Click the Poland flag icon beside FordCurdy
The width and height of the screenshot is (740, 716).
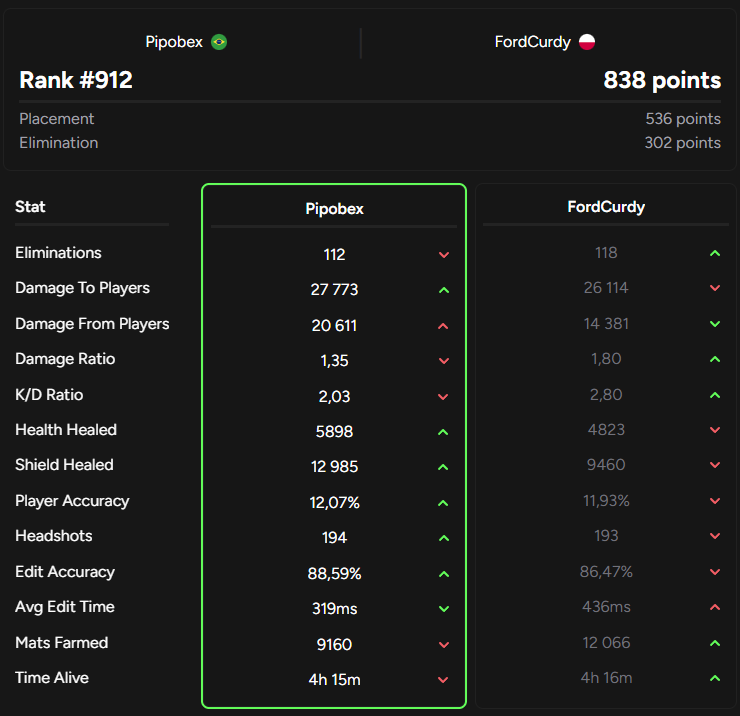coord(587,42)
